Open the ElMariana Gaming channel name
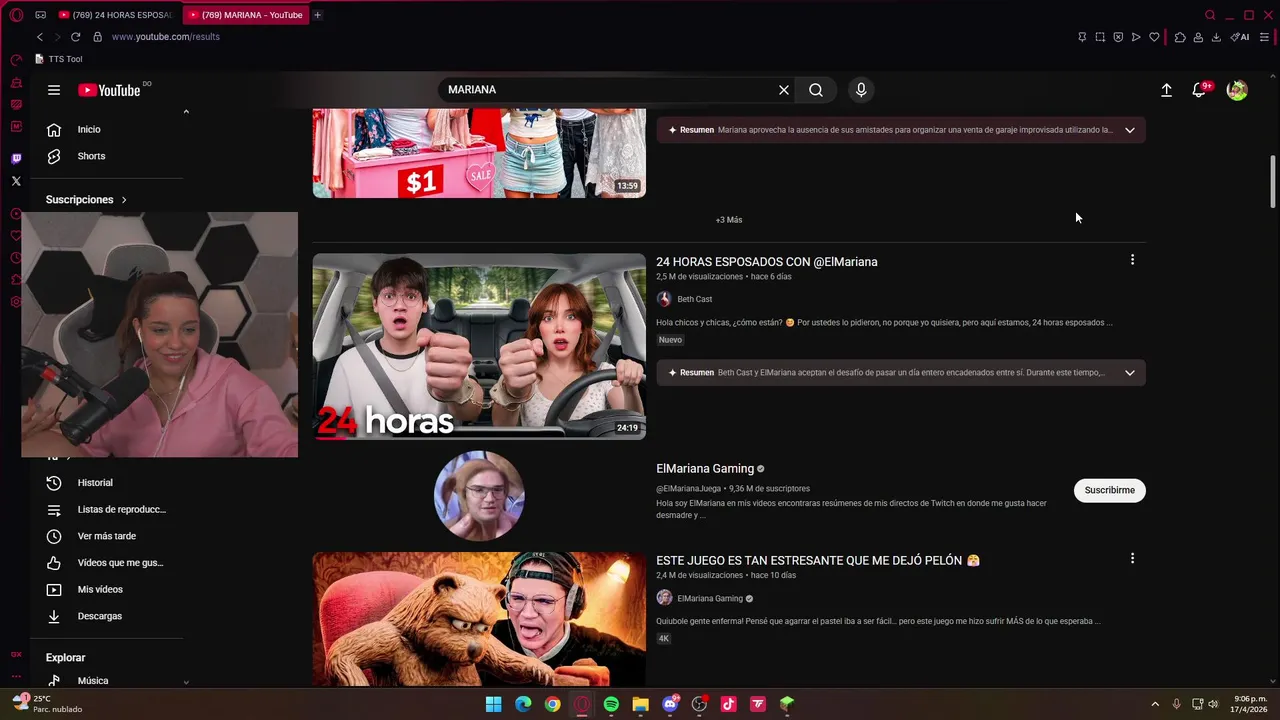 705,469
